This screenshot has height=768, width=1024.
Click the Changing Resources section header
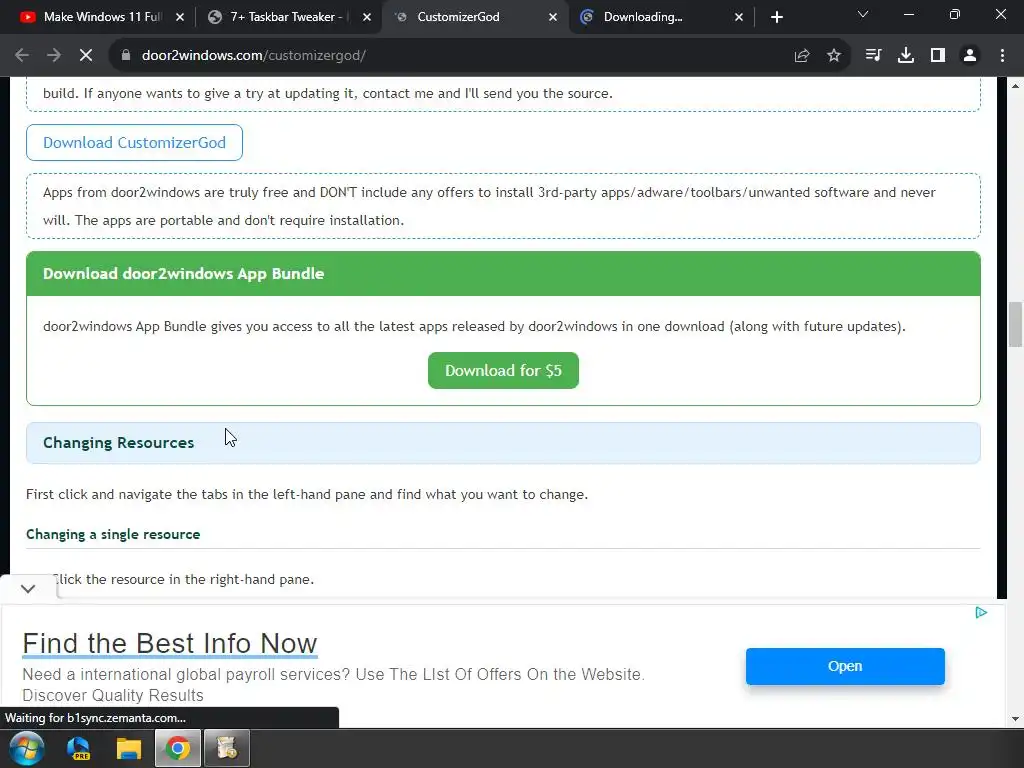(503, 443)
